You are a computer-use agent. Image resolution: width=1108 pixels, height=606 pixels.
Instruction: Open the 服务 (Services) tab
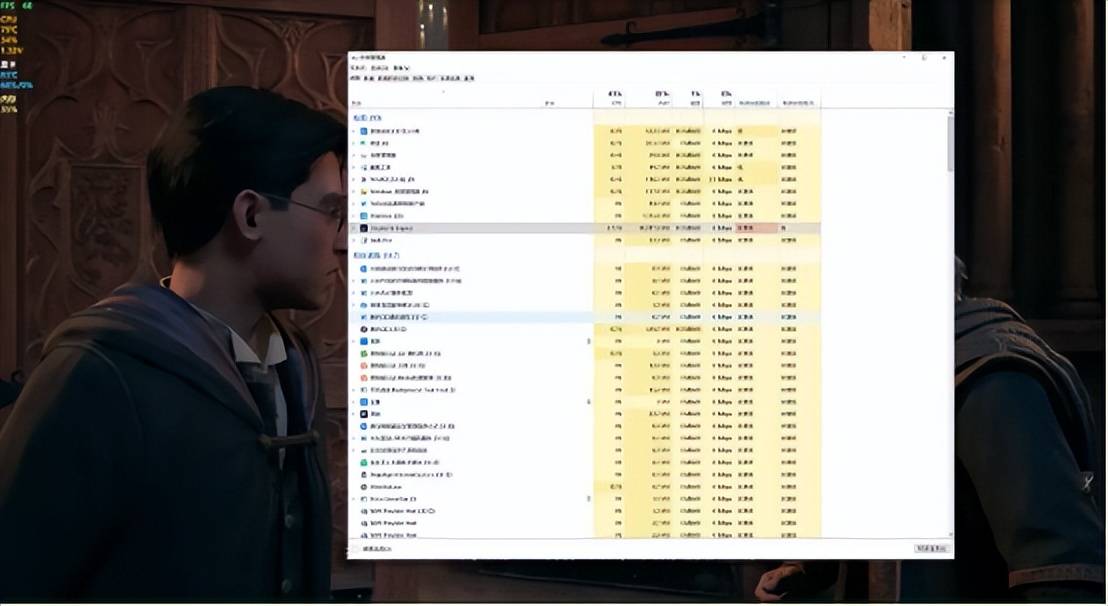[470, 78]
